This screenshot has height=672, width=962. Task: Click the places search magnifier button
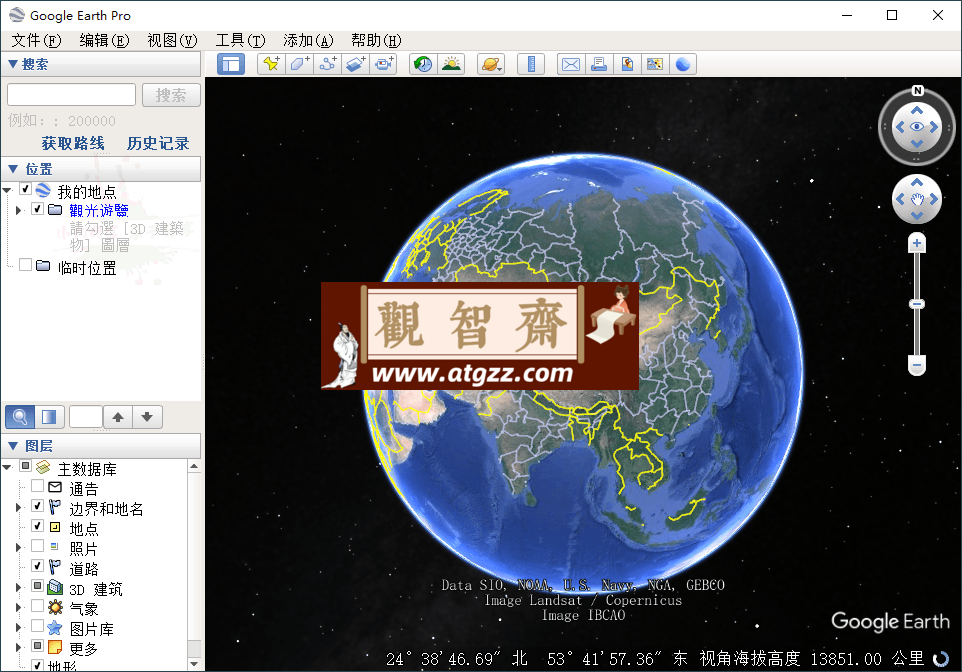click(20, 417)
